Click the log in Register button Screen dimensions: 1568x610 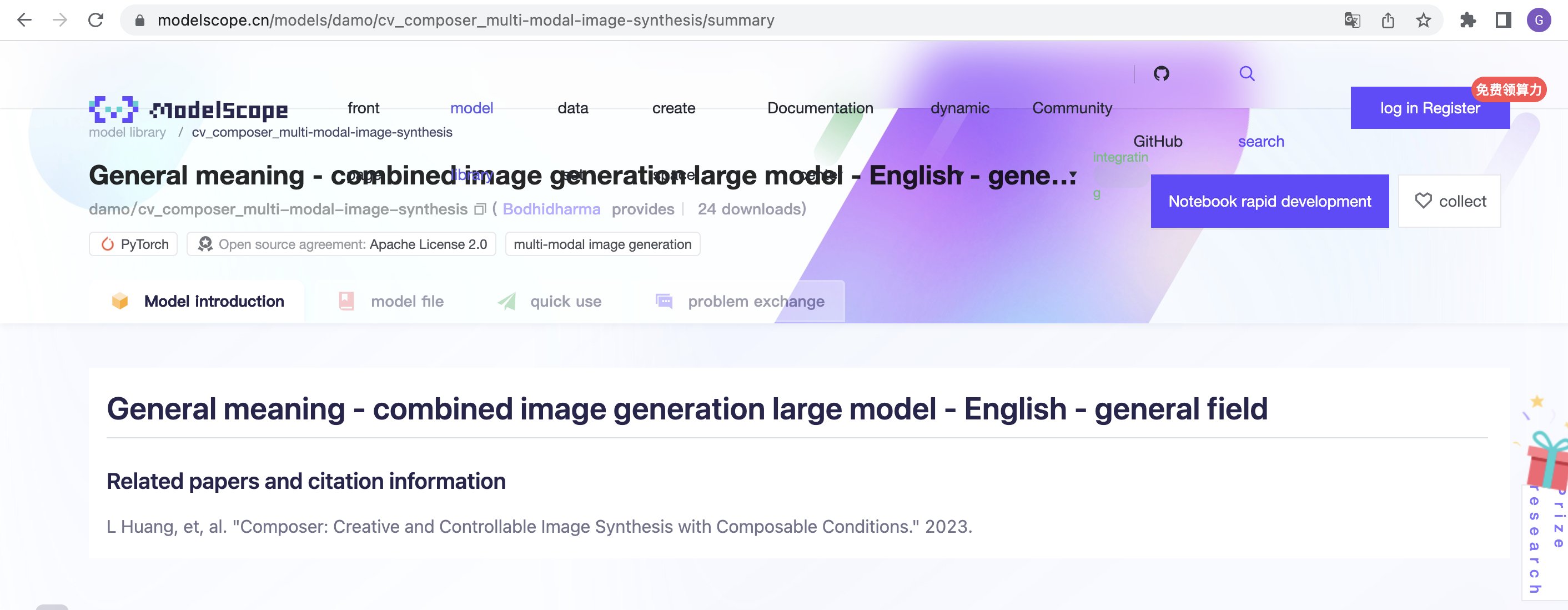click(1430, 108)
